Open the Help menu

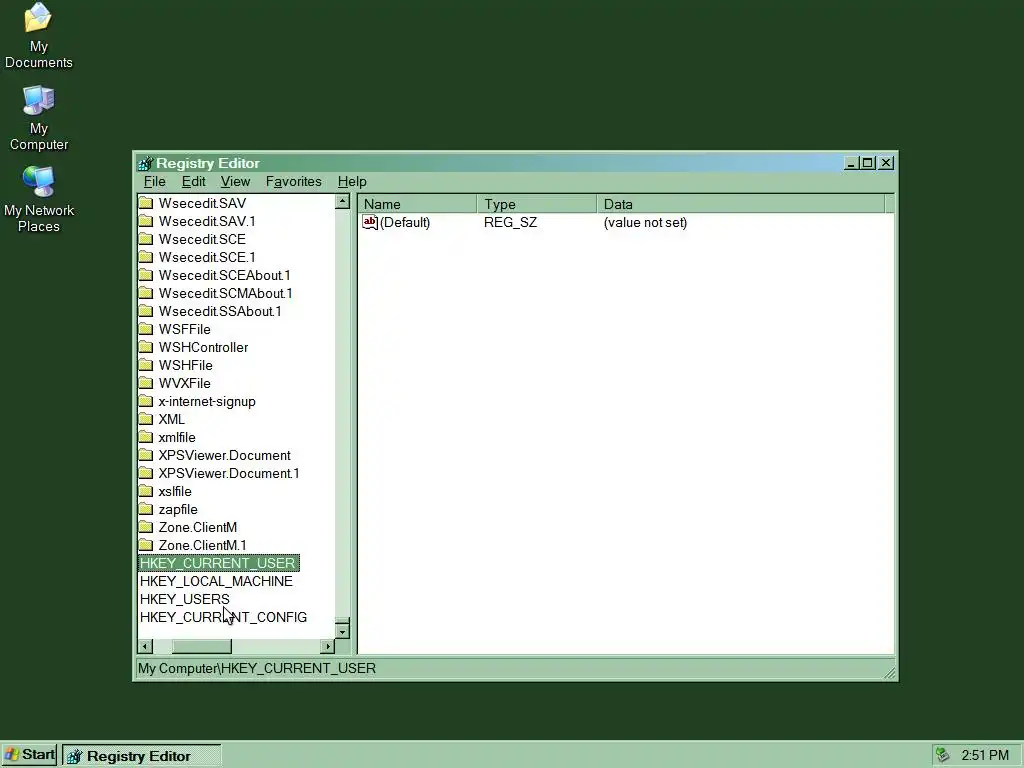pyautogui.click(x=352, y=182)
